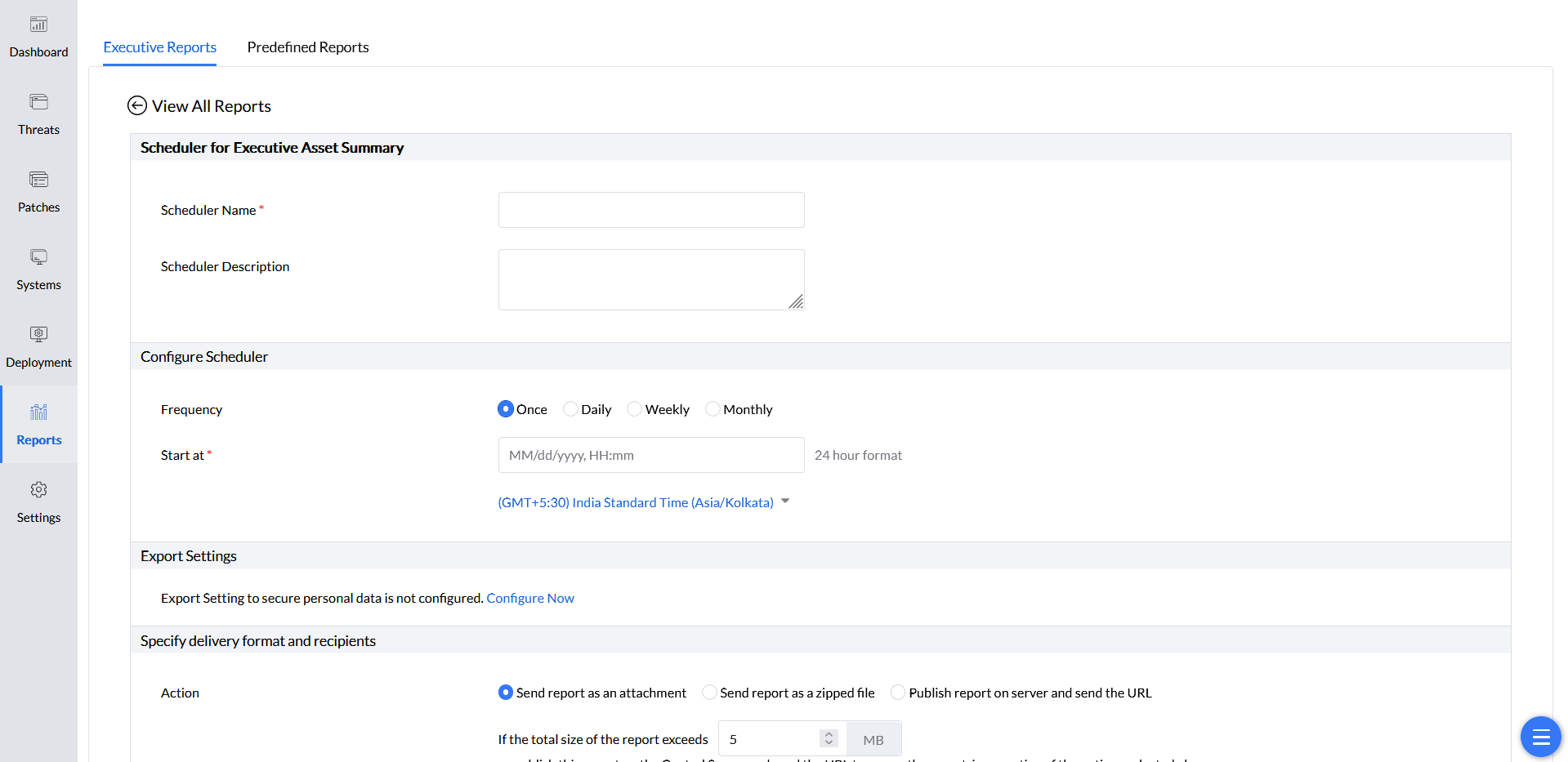Open the Dashboard sidebar icon
Viewport: 1568px width, 762px height.
(38, 25)
